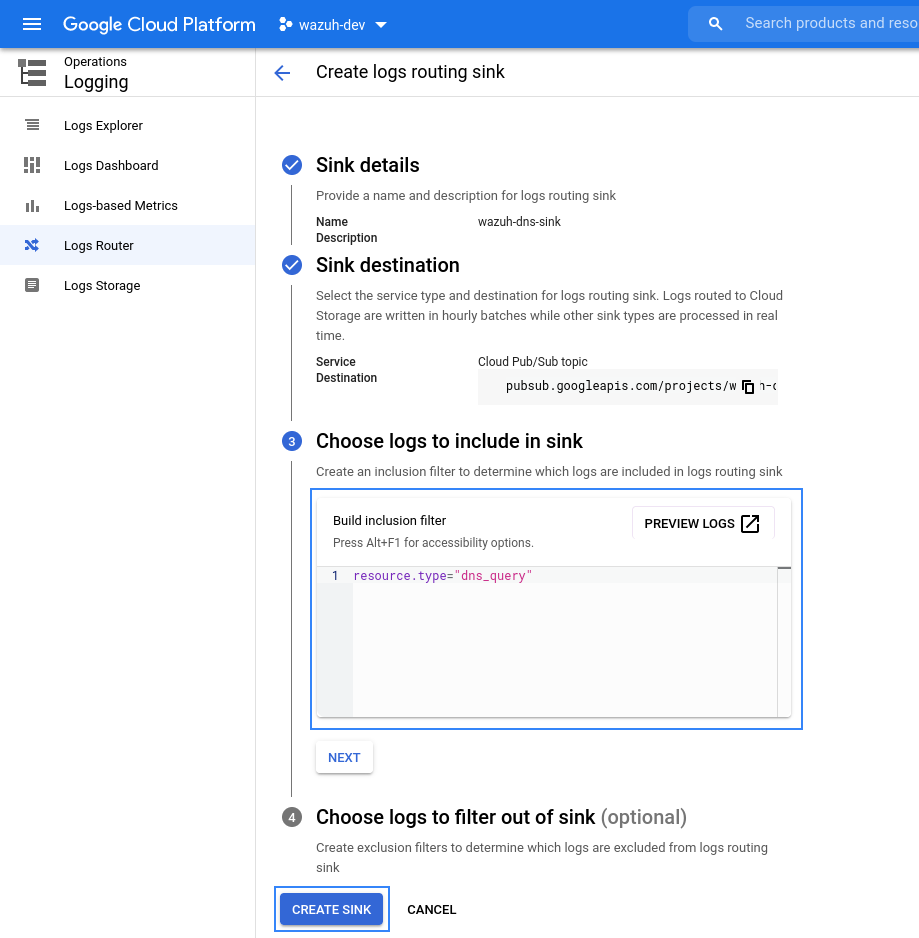This screenshot has height=938, width=919.
Task: Click the Logs Explorer list icon
Action: tap(32, 125)
